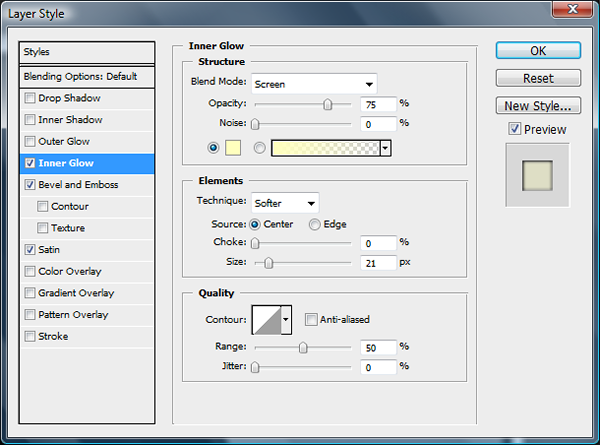The width and height of the screenshot is (600, 445).
Task: Click the style preview thumbnail
Action: (x=537, y=175)
